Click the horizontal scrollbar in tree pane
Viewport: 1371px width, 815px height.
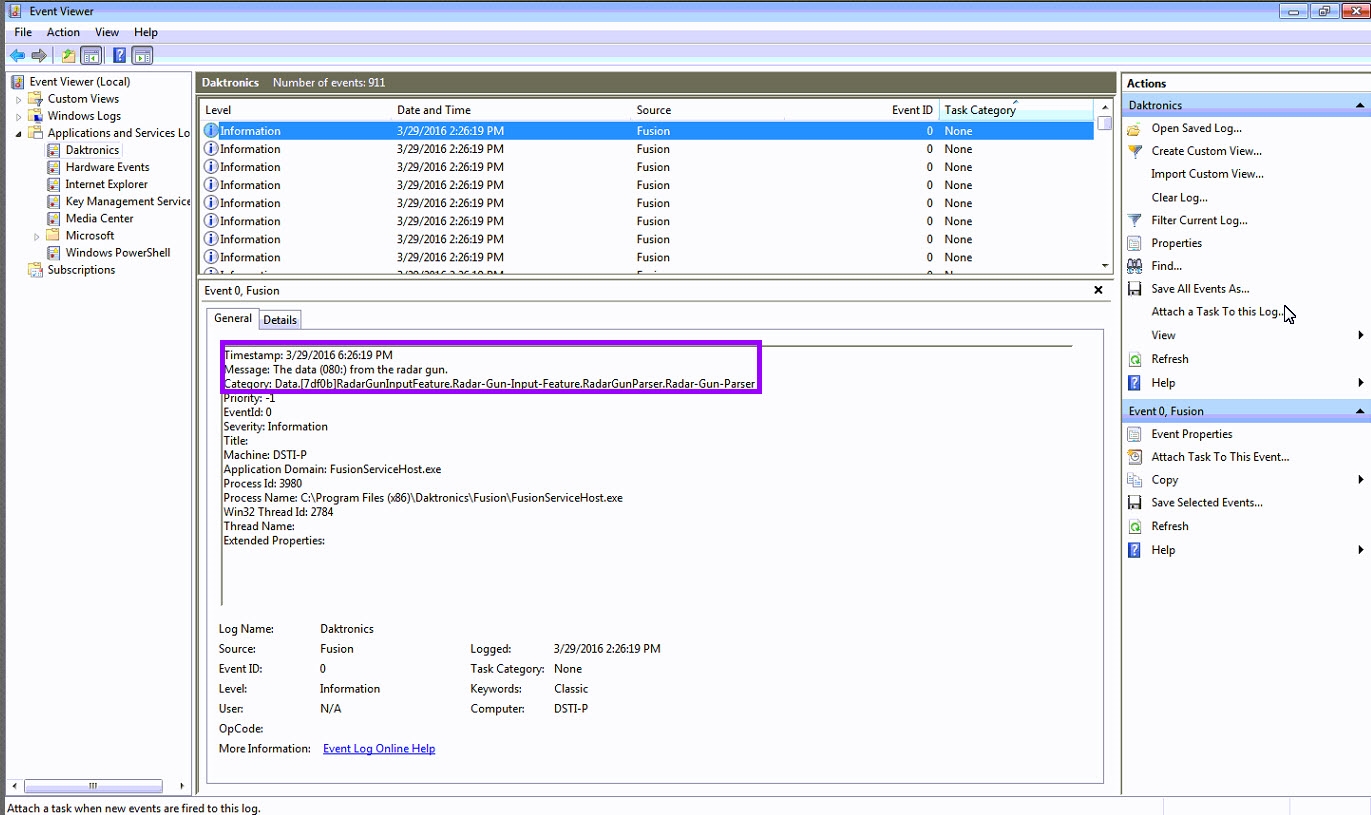coord(93,786)
